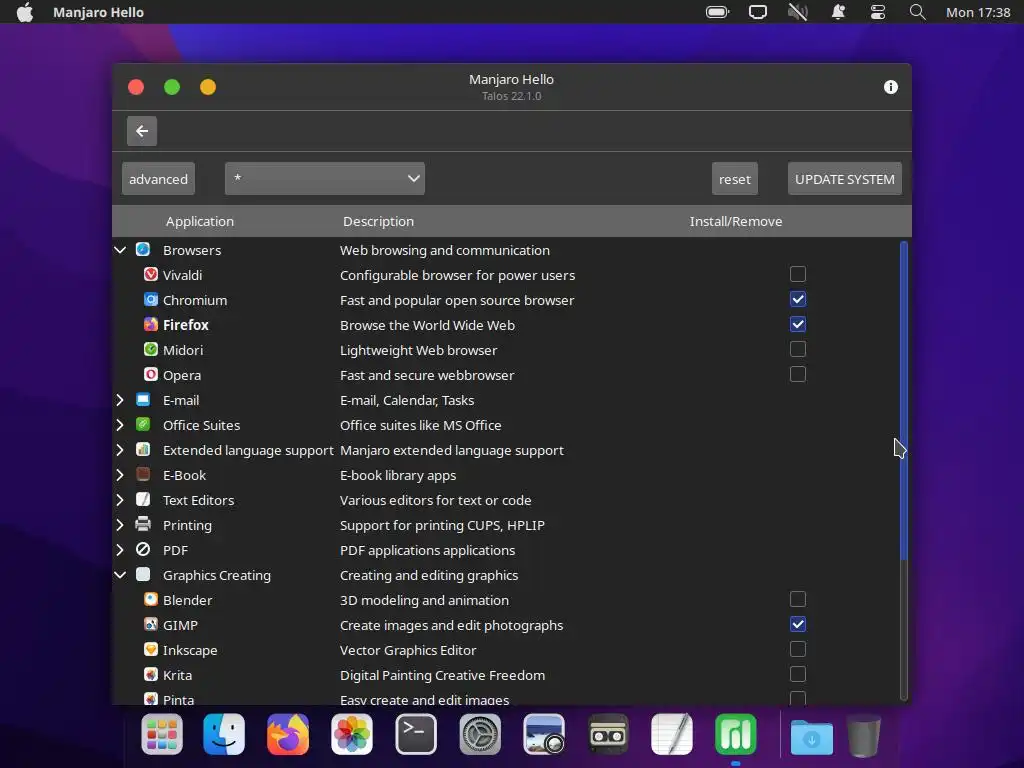Image resolution: width=1024 pixels, height=768 pixels.
Task: Open the Trash in the dock
Action: pos(864,736)
